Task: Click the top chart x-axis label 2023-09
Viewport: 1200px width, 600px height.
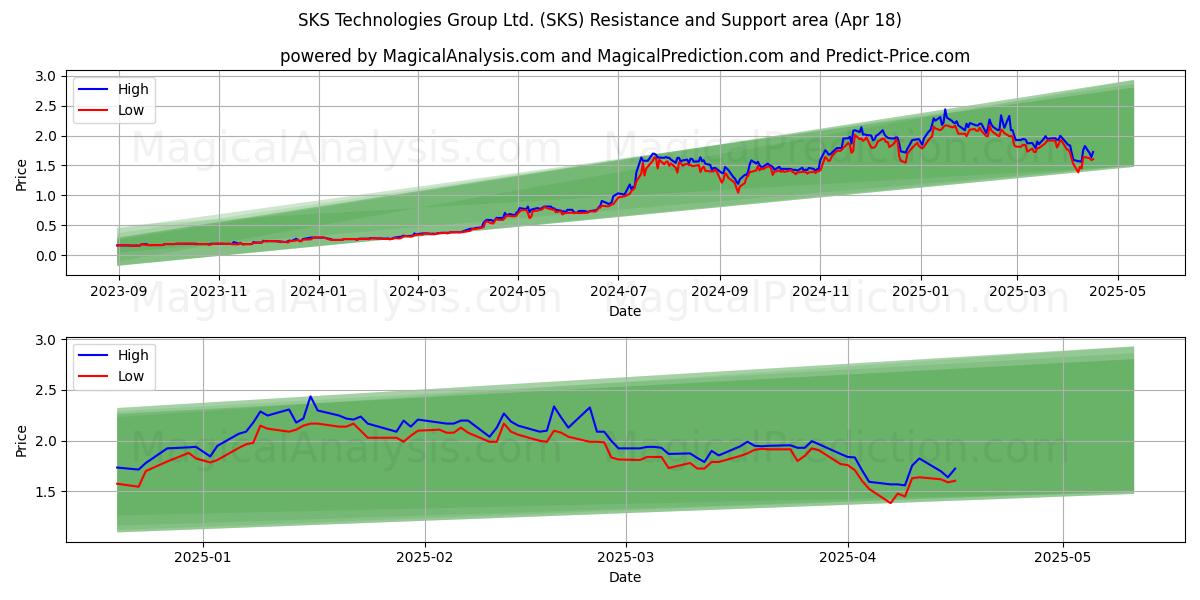Action: (x=119, y=292)
